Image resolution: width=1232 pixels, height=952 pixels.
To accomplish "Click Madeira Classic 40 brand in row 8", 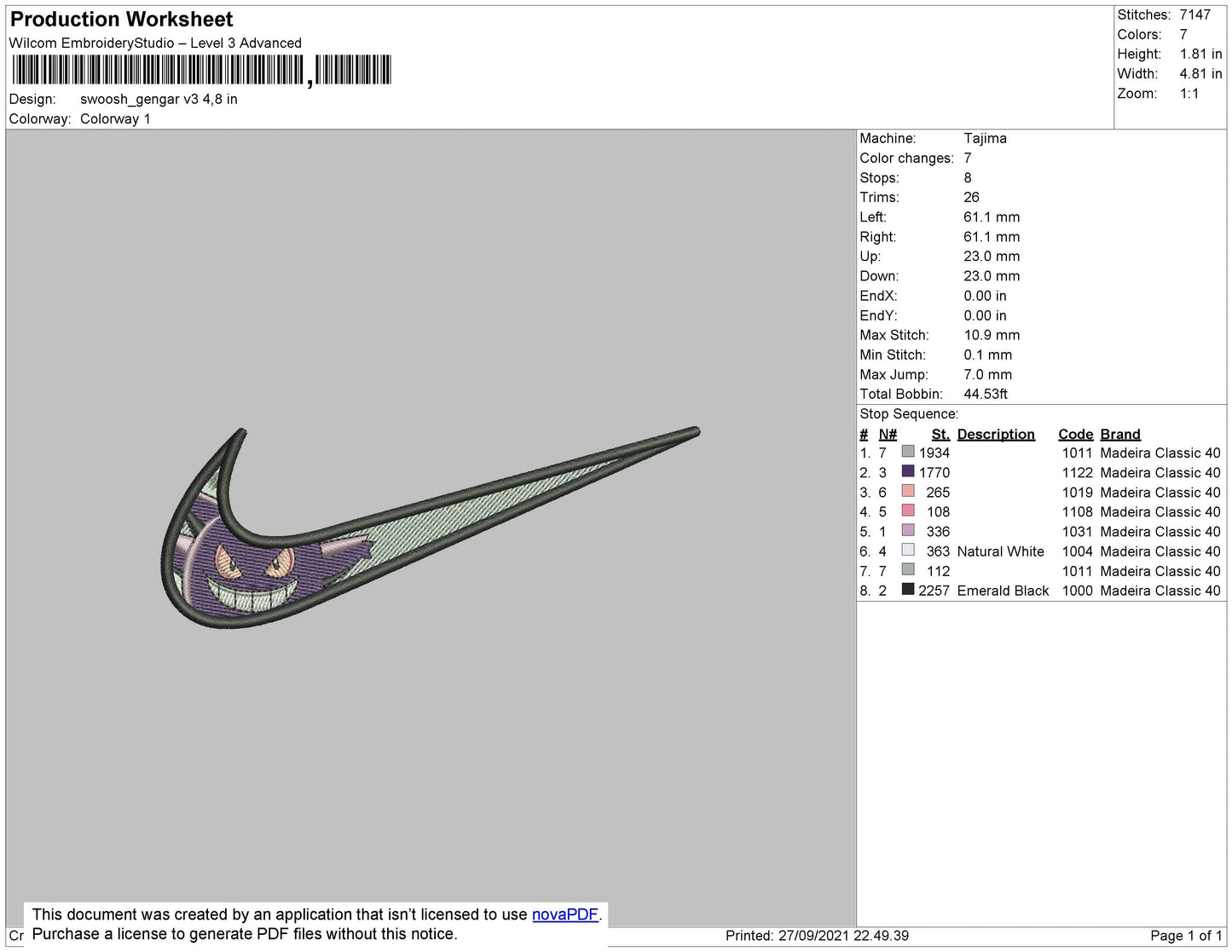I will pyautogui.click(x=1160, y=591).
